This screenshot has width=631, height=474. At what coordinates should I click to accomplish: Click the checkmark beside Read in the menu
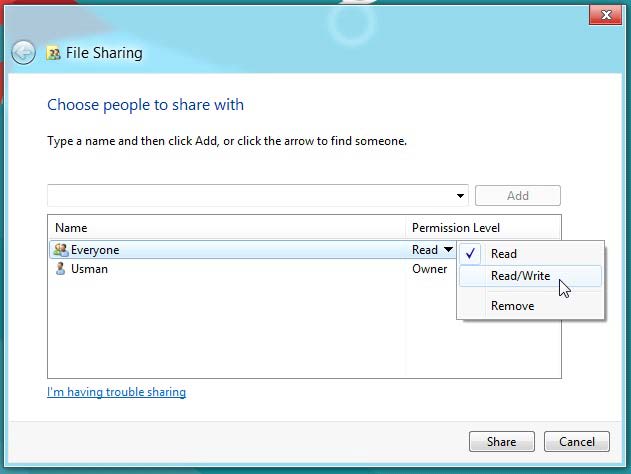coord(470,253)
